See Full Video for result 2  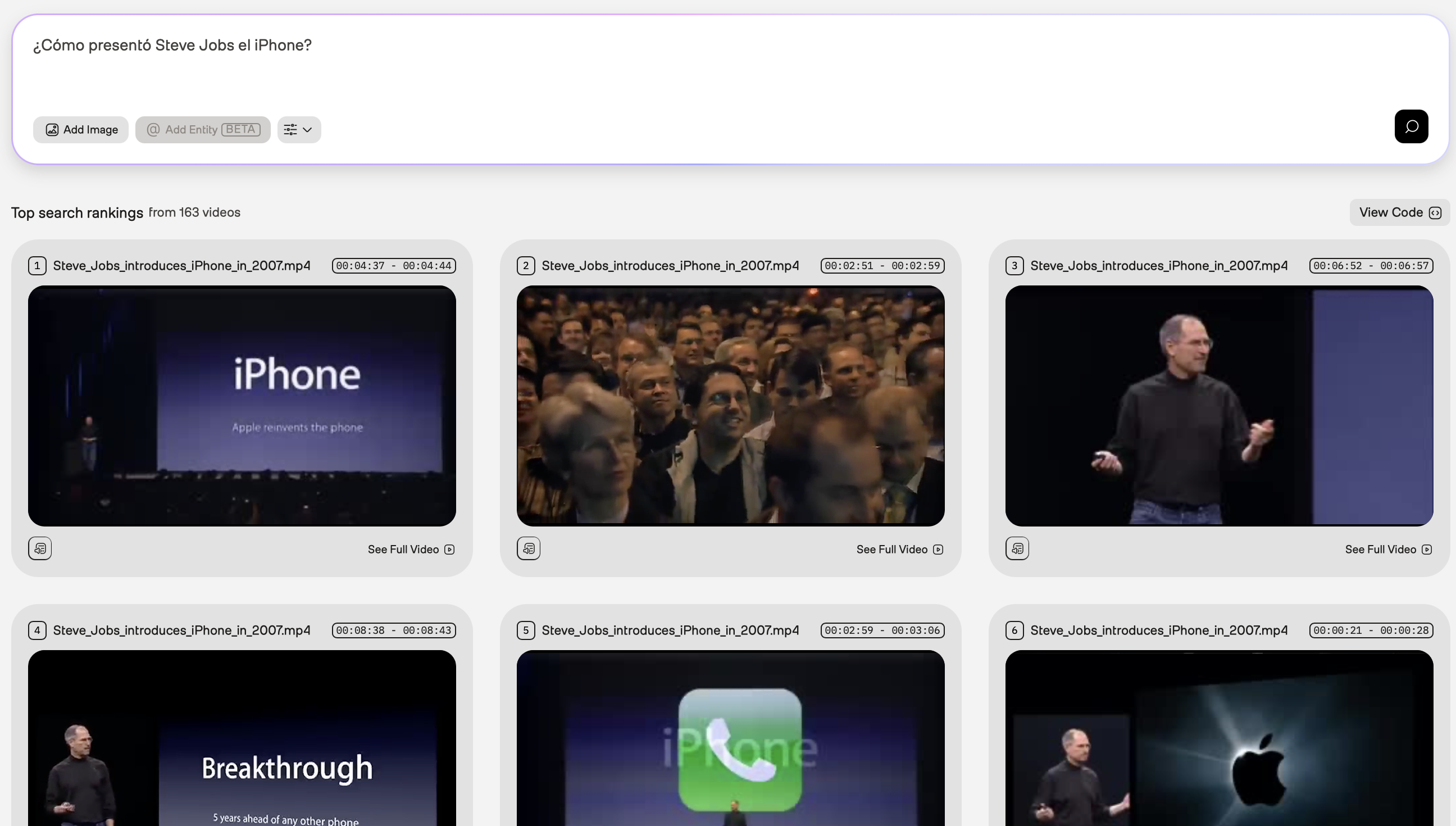point(899,549)
